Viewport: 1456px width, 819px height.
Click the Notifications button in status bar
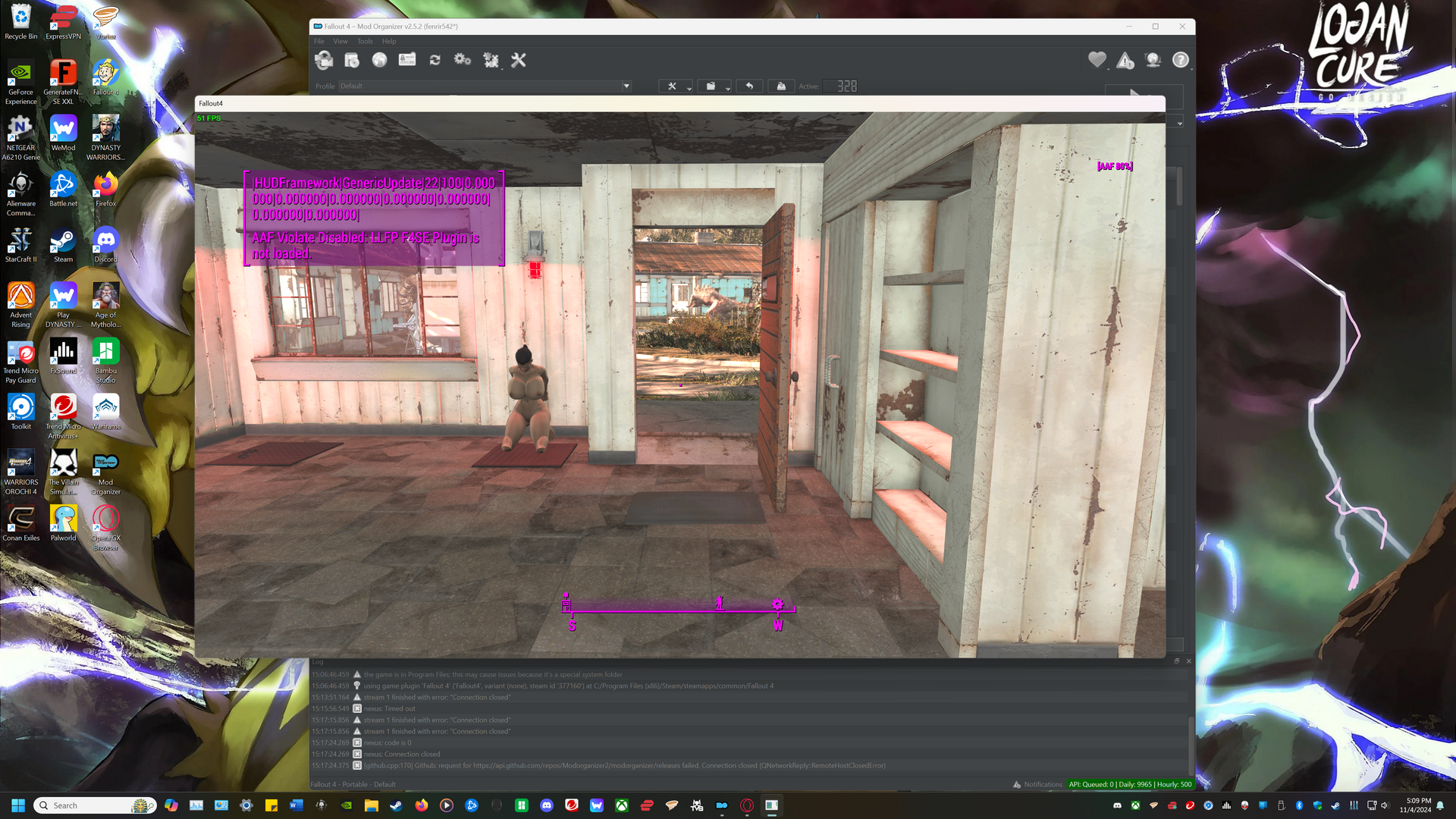tap(1037, 785)
